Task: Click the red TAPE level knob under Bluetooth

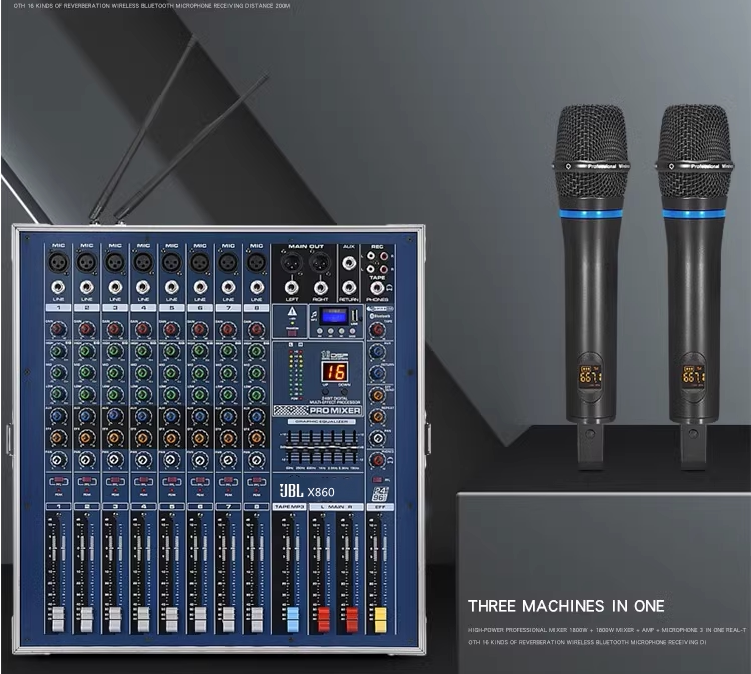Action: coord(377,330)
